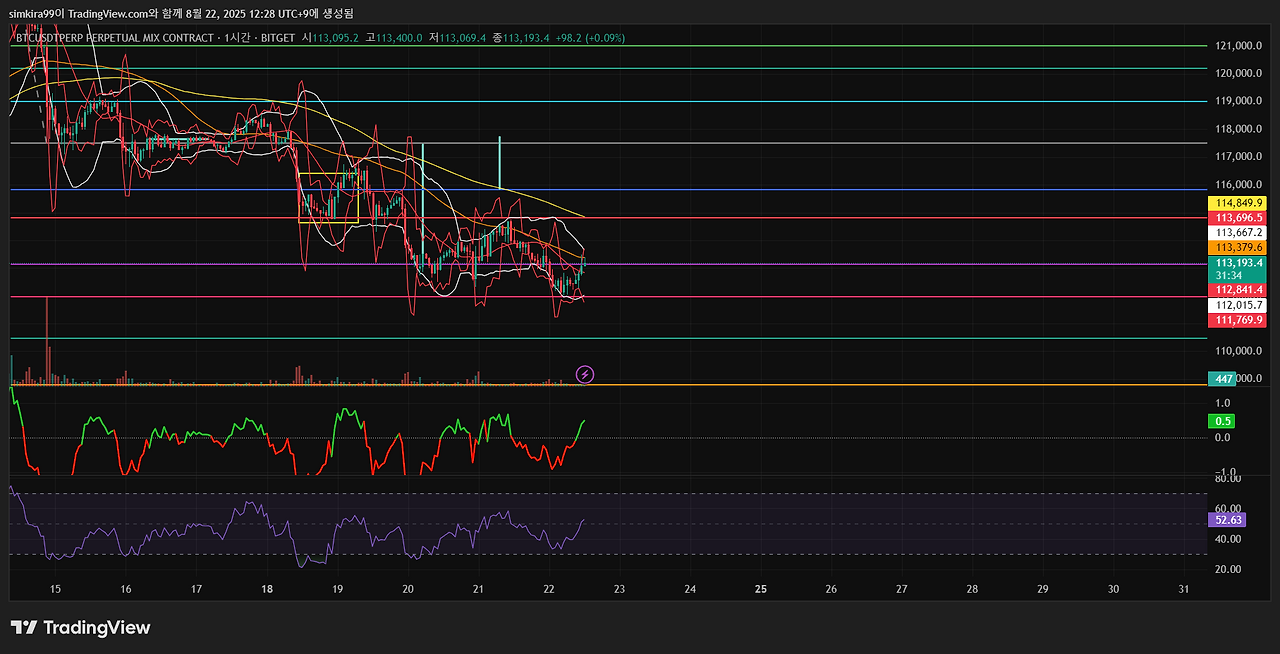Click the RSI axis label 20.00
This screenshot has height=654, width=1280.
(1229, 569)
